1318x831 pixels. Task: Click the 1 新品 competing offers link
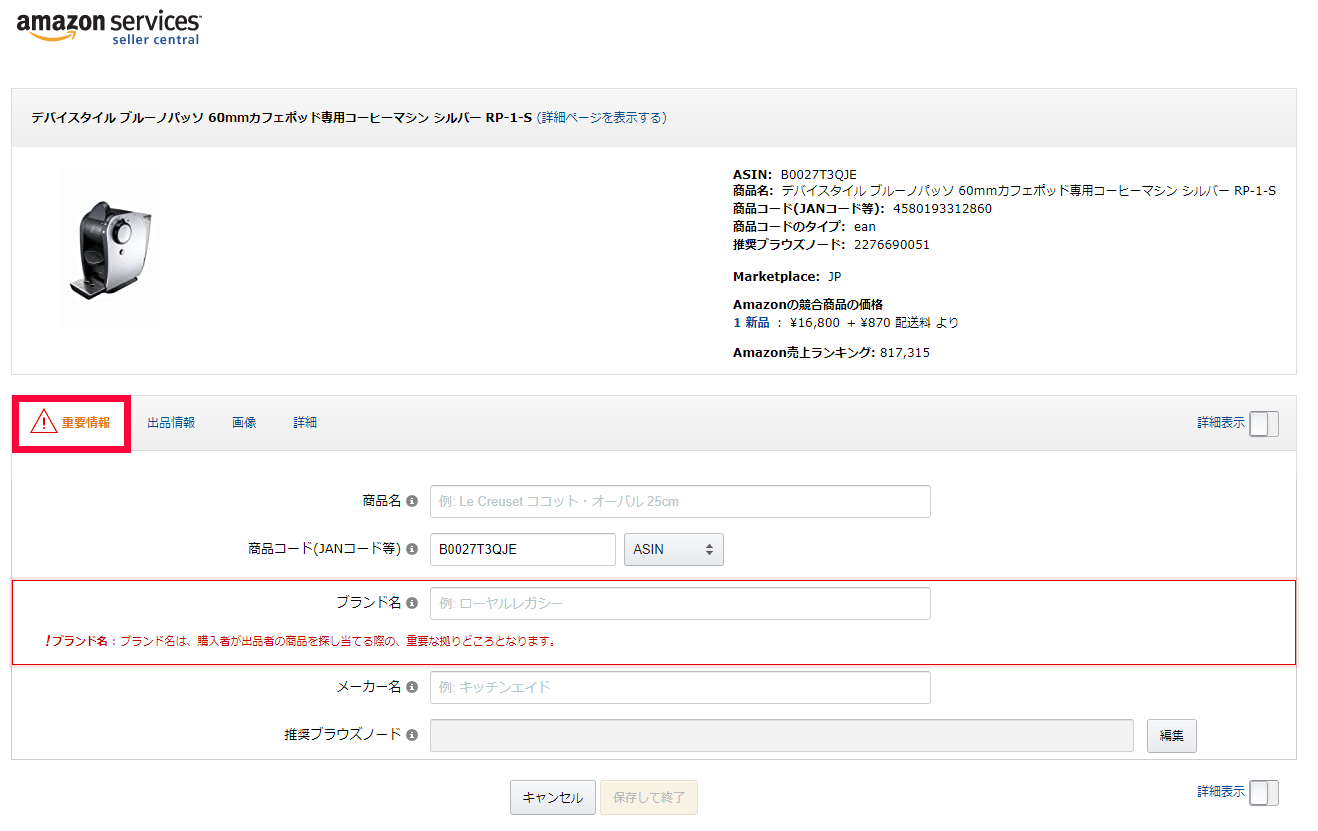(751, 322)
